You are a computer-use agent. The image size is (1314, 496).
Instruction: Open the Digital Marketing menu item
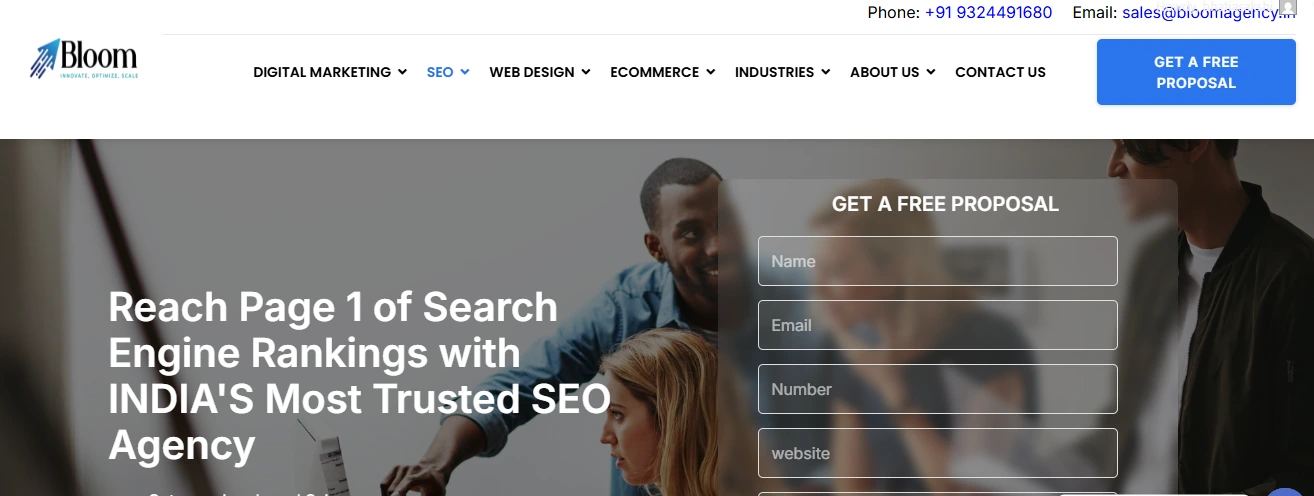click(322, 72)
